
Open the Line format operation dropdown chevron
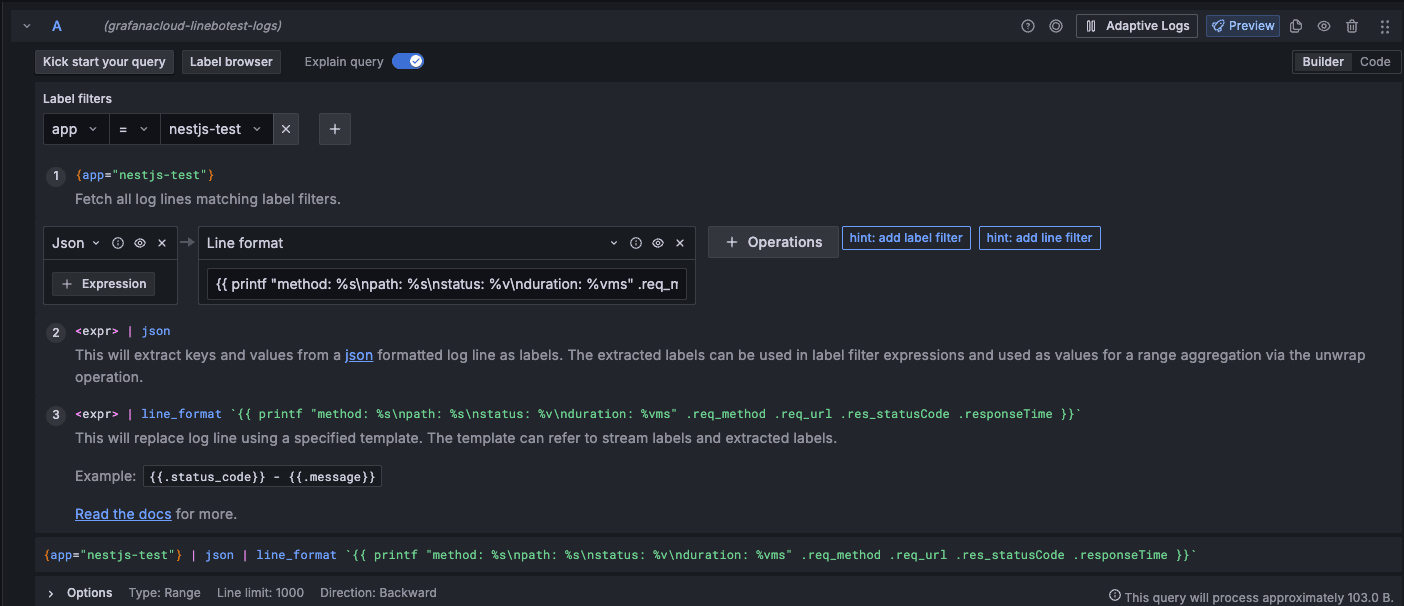click(614, 243)
